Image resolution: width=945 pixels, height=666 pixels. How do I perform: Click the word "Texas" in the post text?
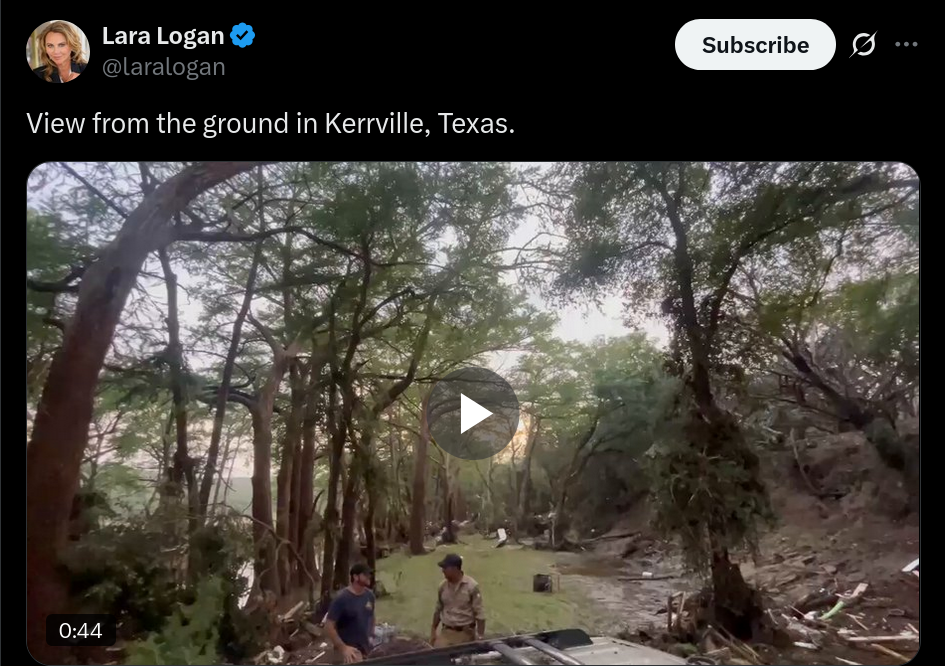(x=475, y=124)
